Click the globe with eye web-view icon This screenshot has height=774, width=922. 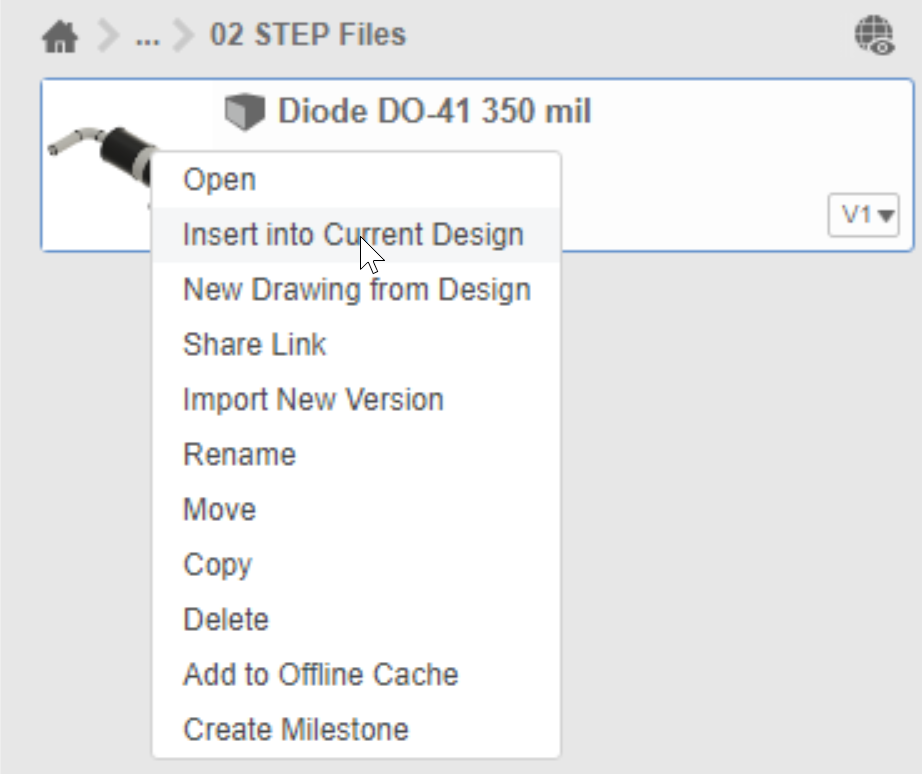click(873, 36)
